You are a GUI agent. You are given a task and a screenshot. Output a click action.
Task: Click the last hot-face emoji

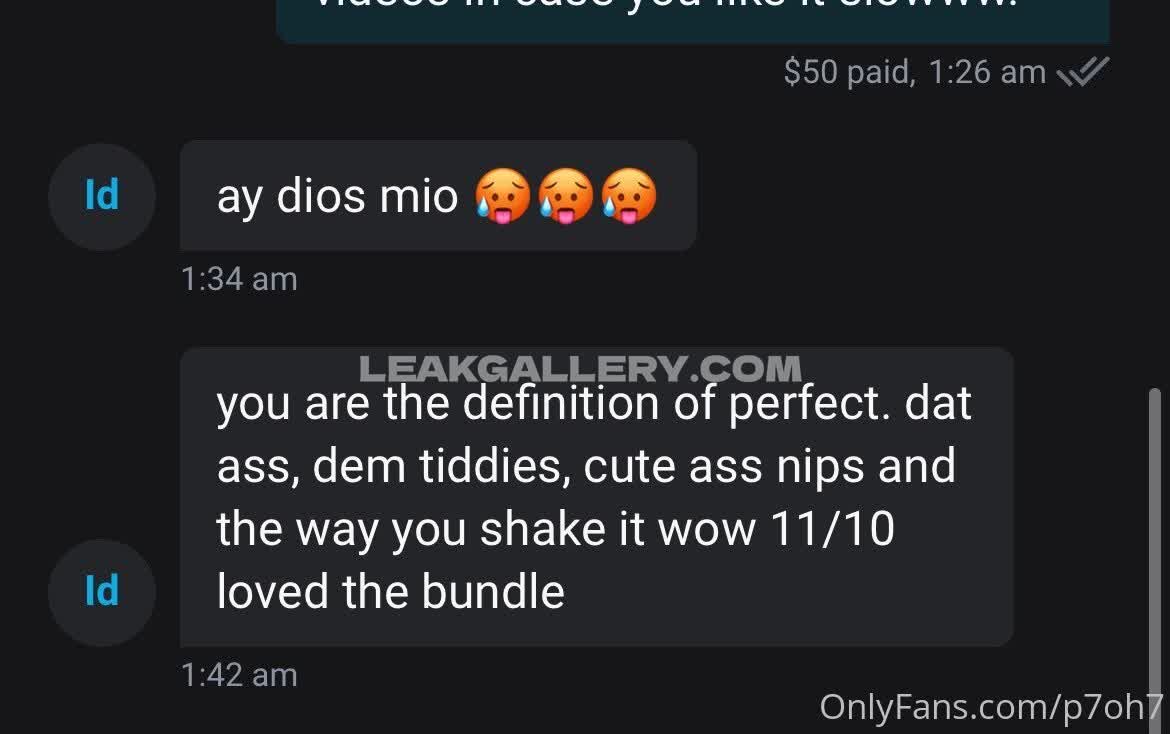(629, 196)
